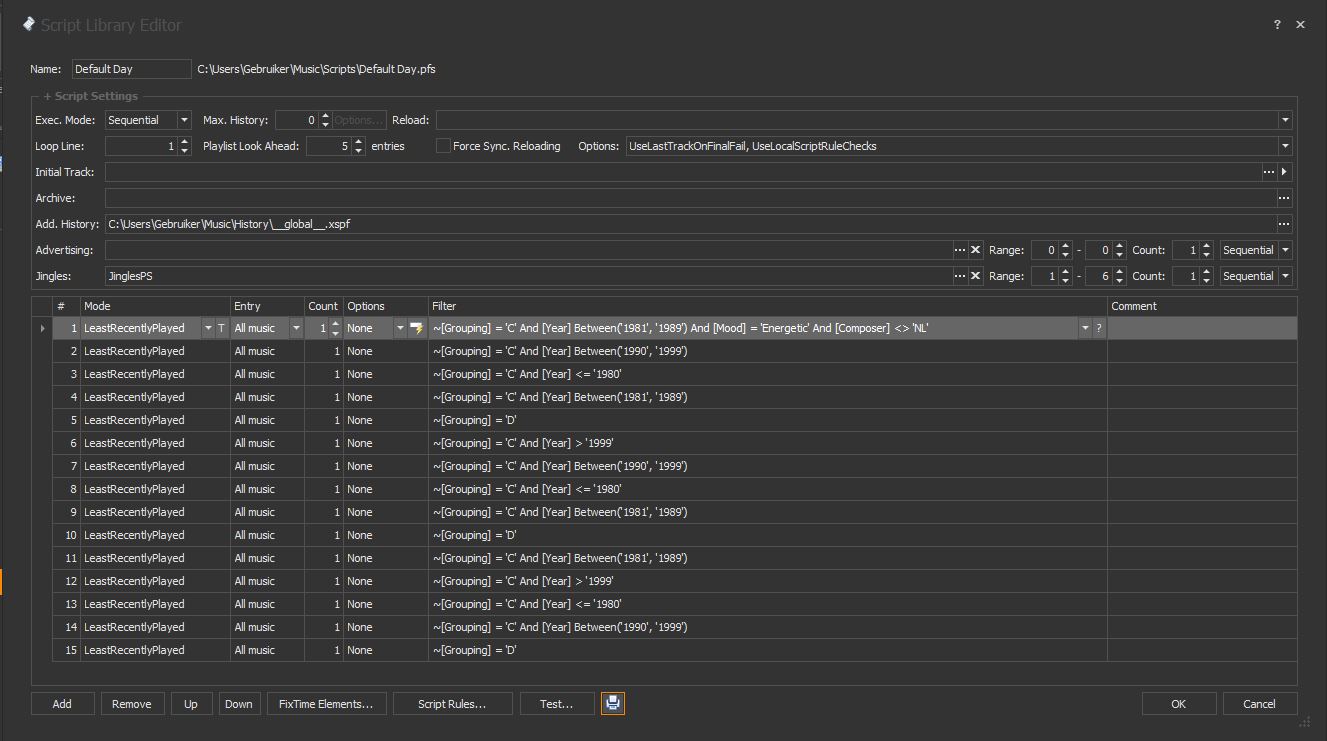
Task: Clear the Jingles field with X
Action: pyautogui.click(x=976, y=276)
